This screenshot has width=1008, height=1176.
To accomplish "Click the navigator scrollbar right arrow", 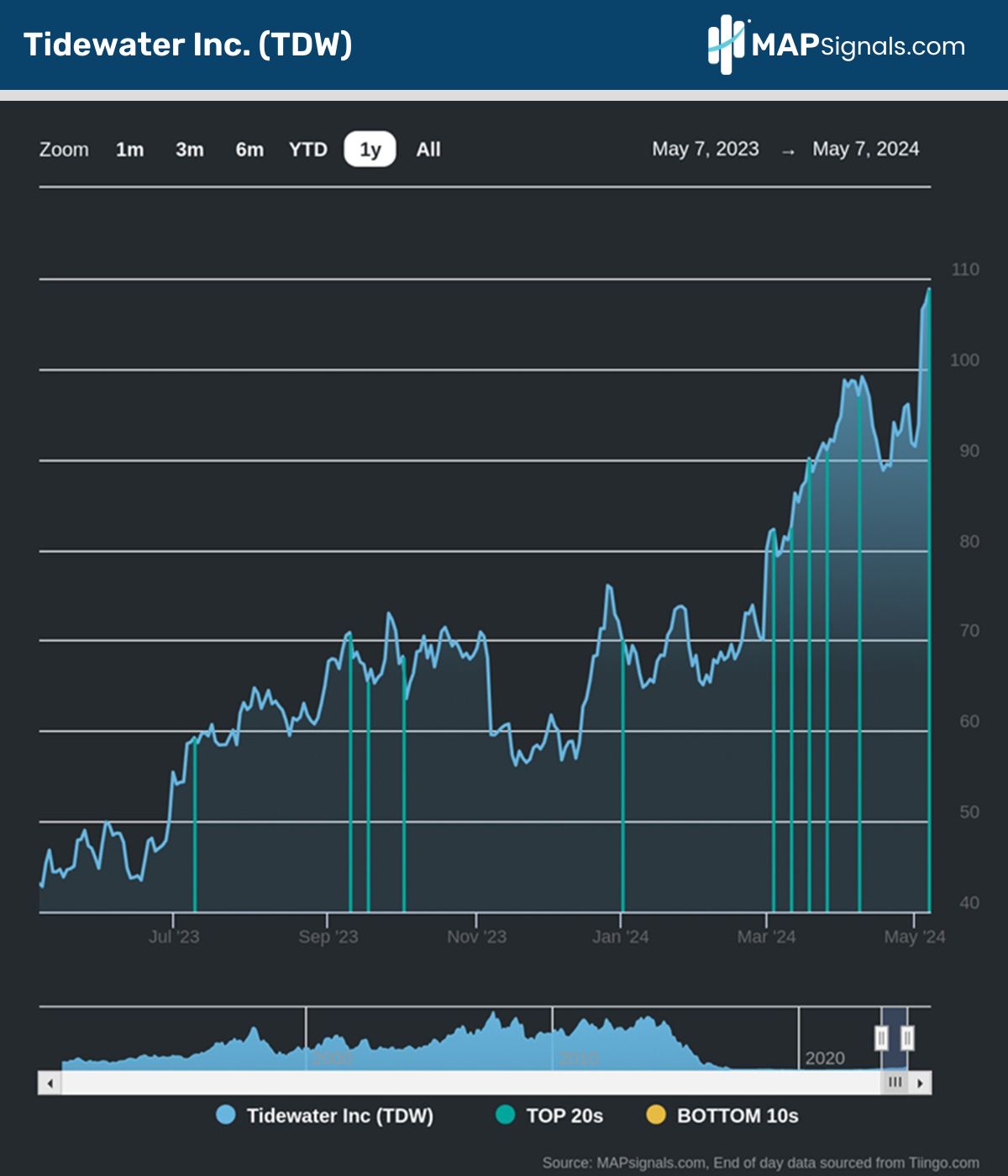I will 921,1083.
